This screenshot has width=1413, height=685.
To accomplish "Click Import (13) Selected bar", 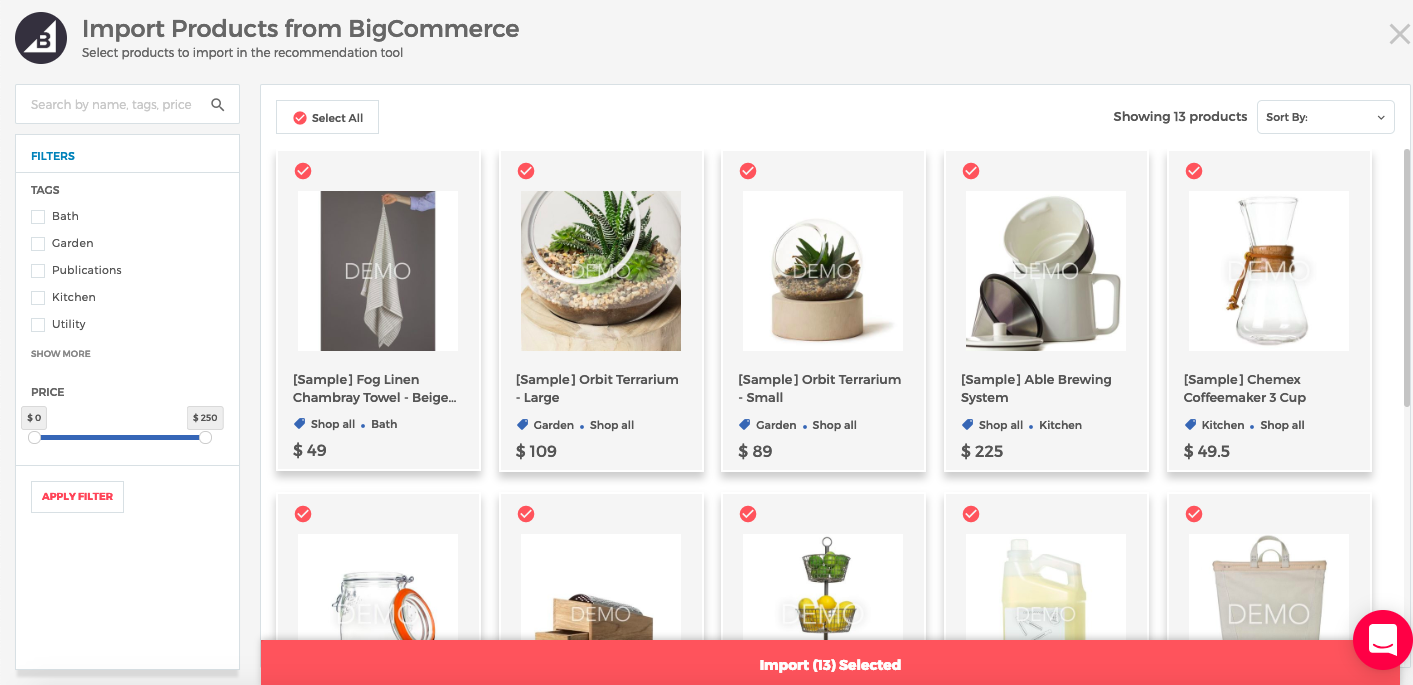I will pos(830,664).
